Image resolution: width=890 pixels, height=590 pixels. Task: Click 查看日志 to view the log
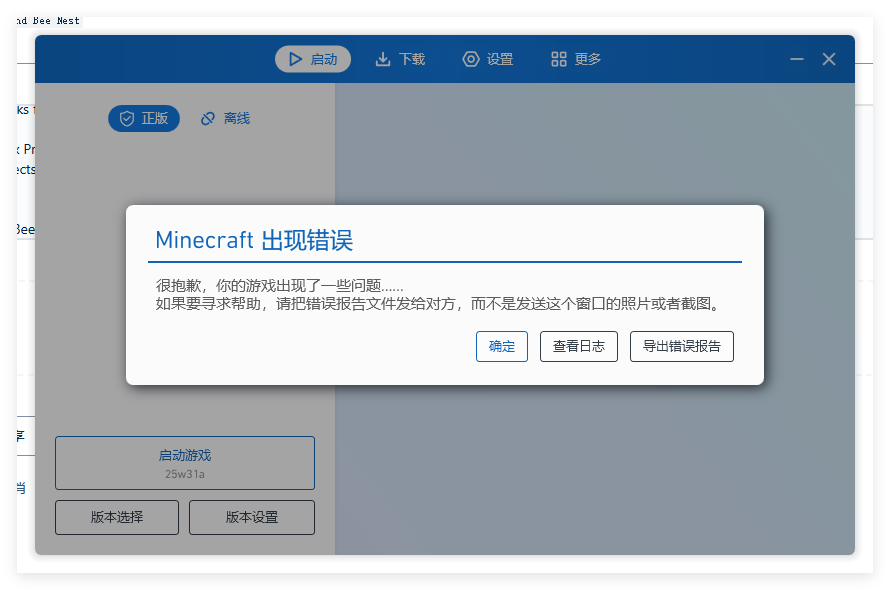point(579,346)
